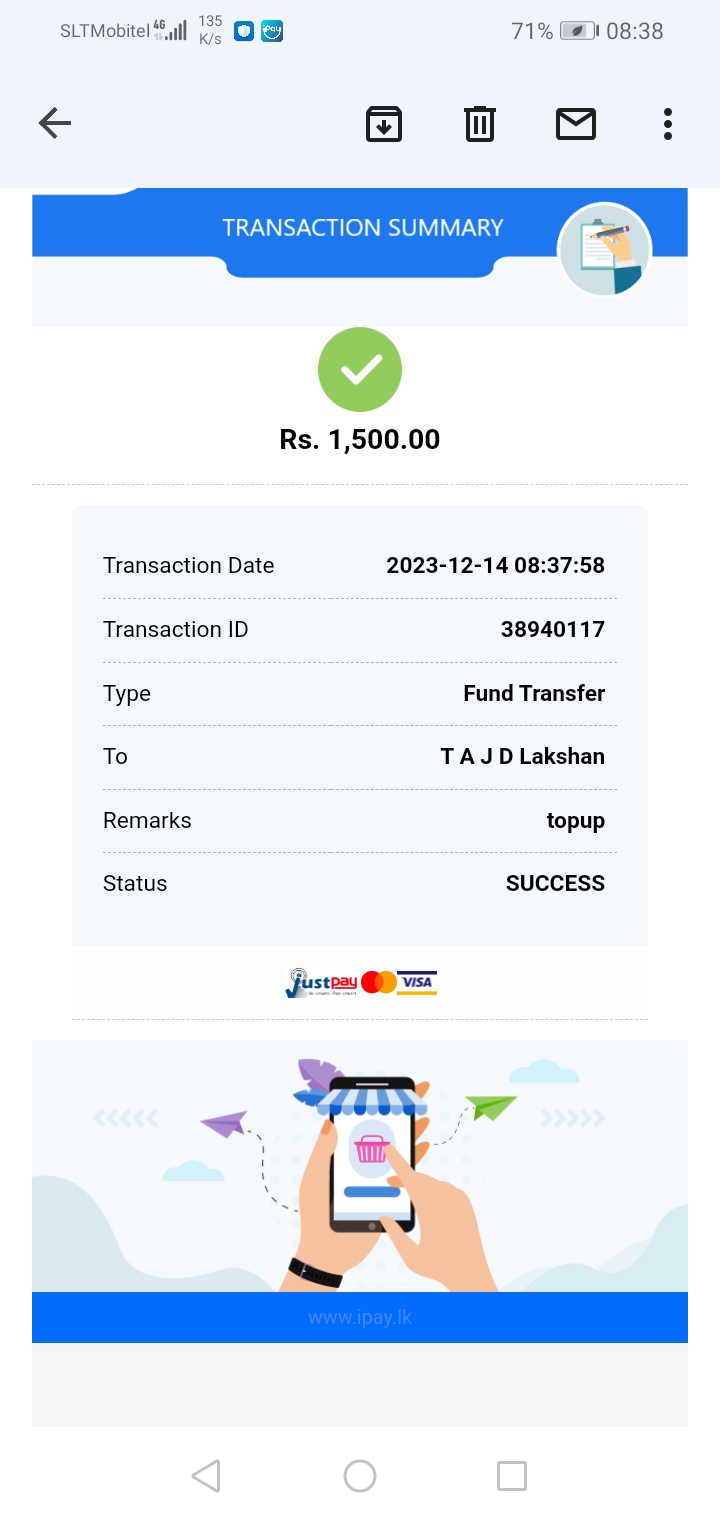This screenshot has height=1520, width=720.
Task: Tap the Mastercard logo
Action: (379, 982)
